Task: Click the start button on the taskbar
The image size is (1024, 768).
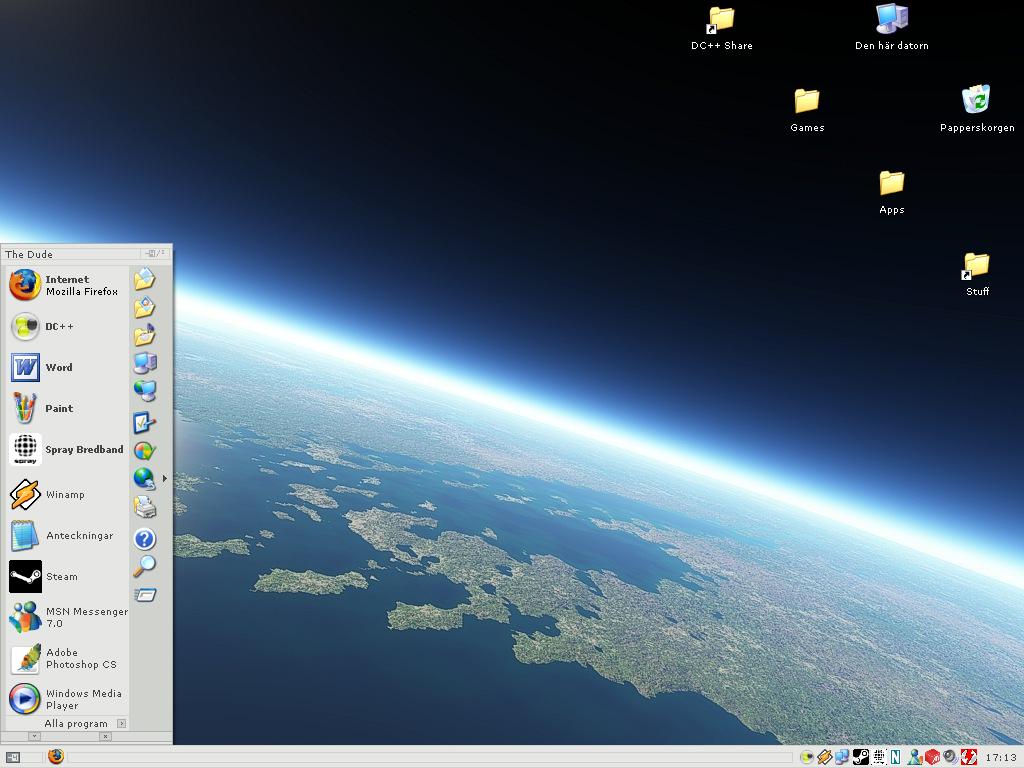Action: click(13, 757)
